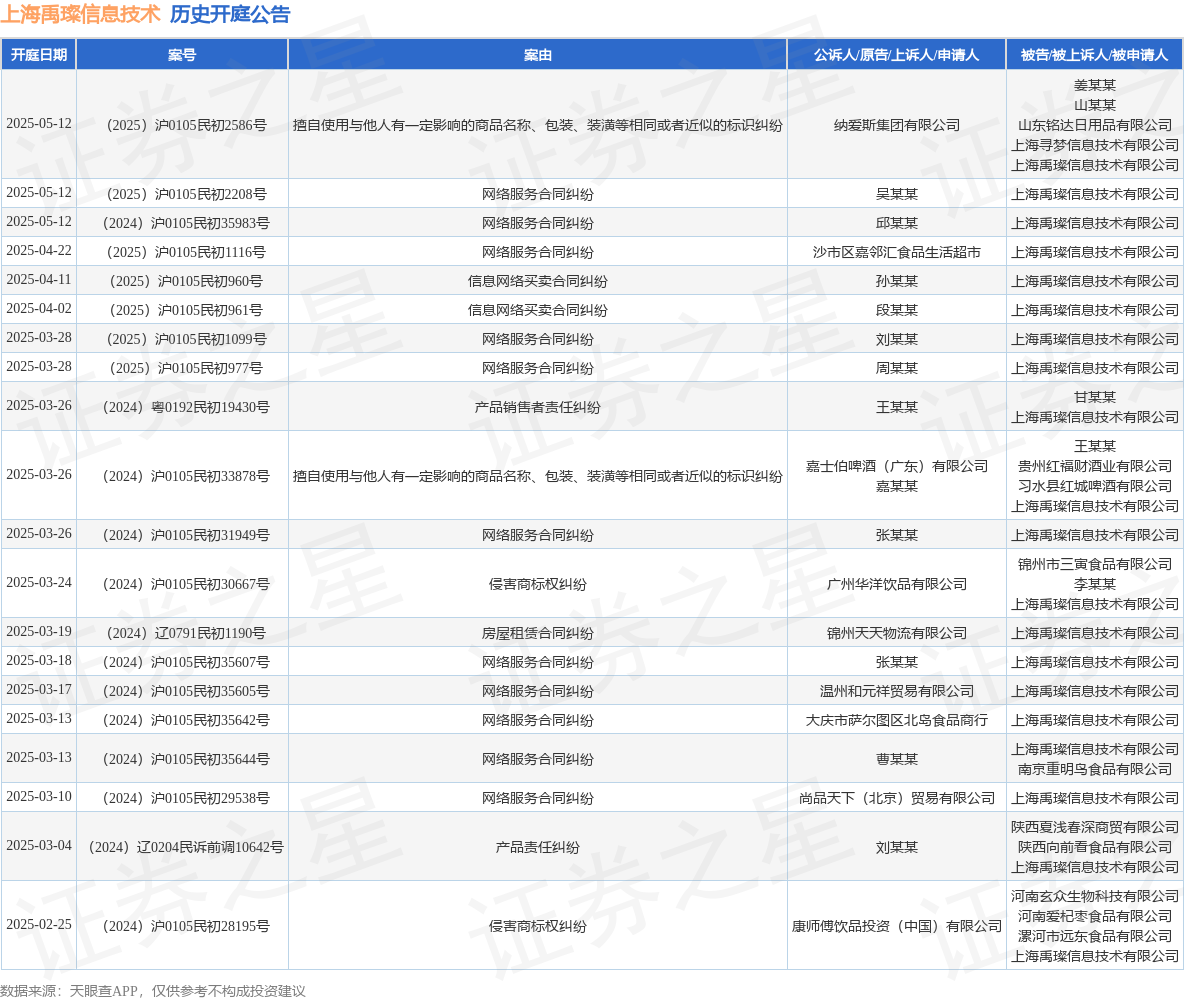Screen dimensions: 1184x1000
Task: Select case number (2025)沪0105民初2586号
Action: tap(182, 125)
